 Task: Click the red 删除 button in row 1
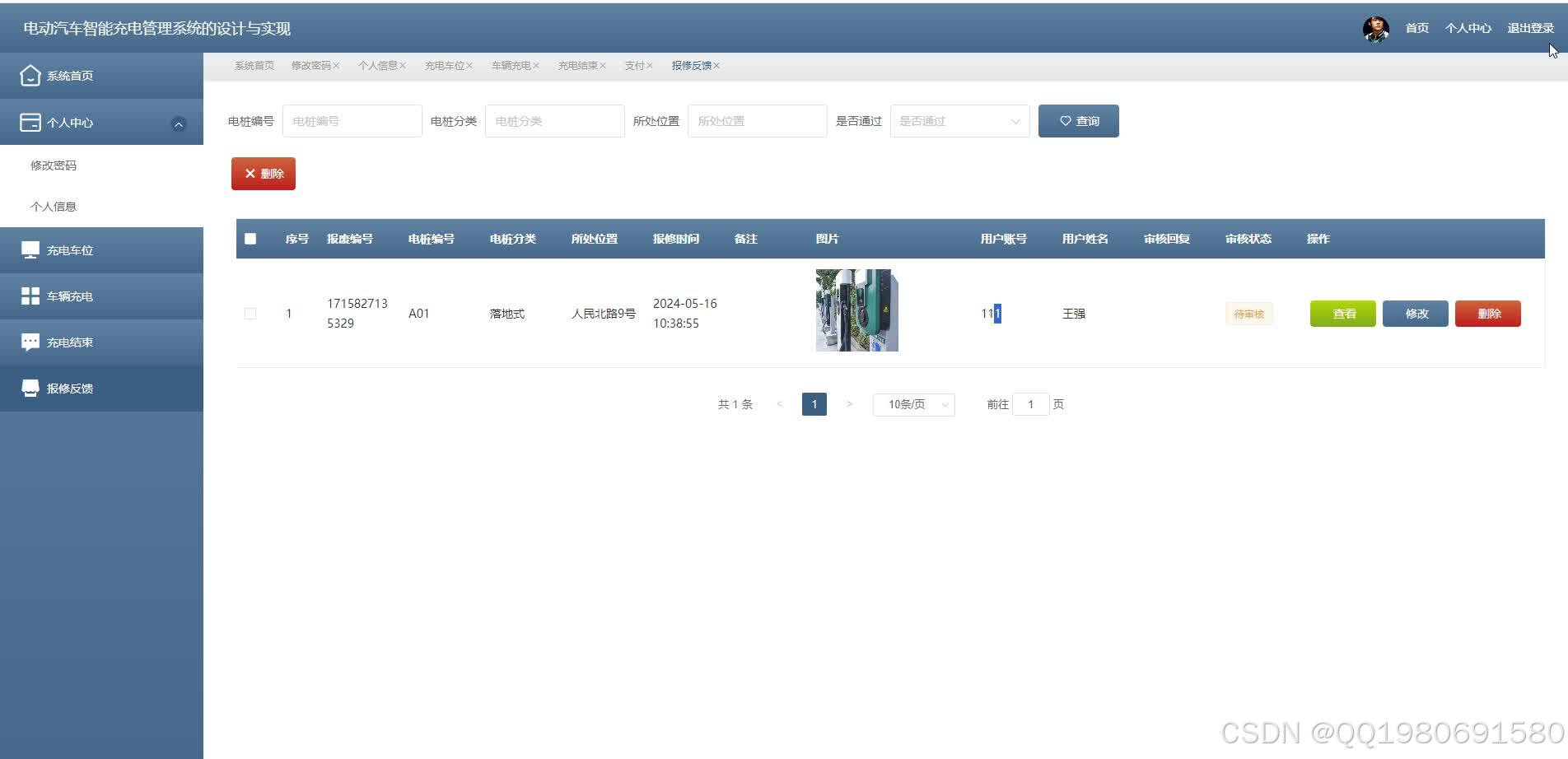point(1488,314)
